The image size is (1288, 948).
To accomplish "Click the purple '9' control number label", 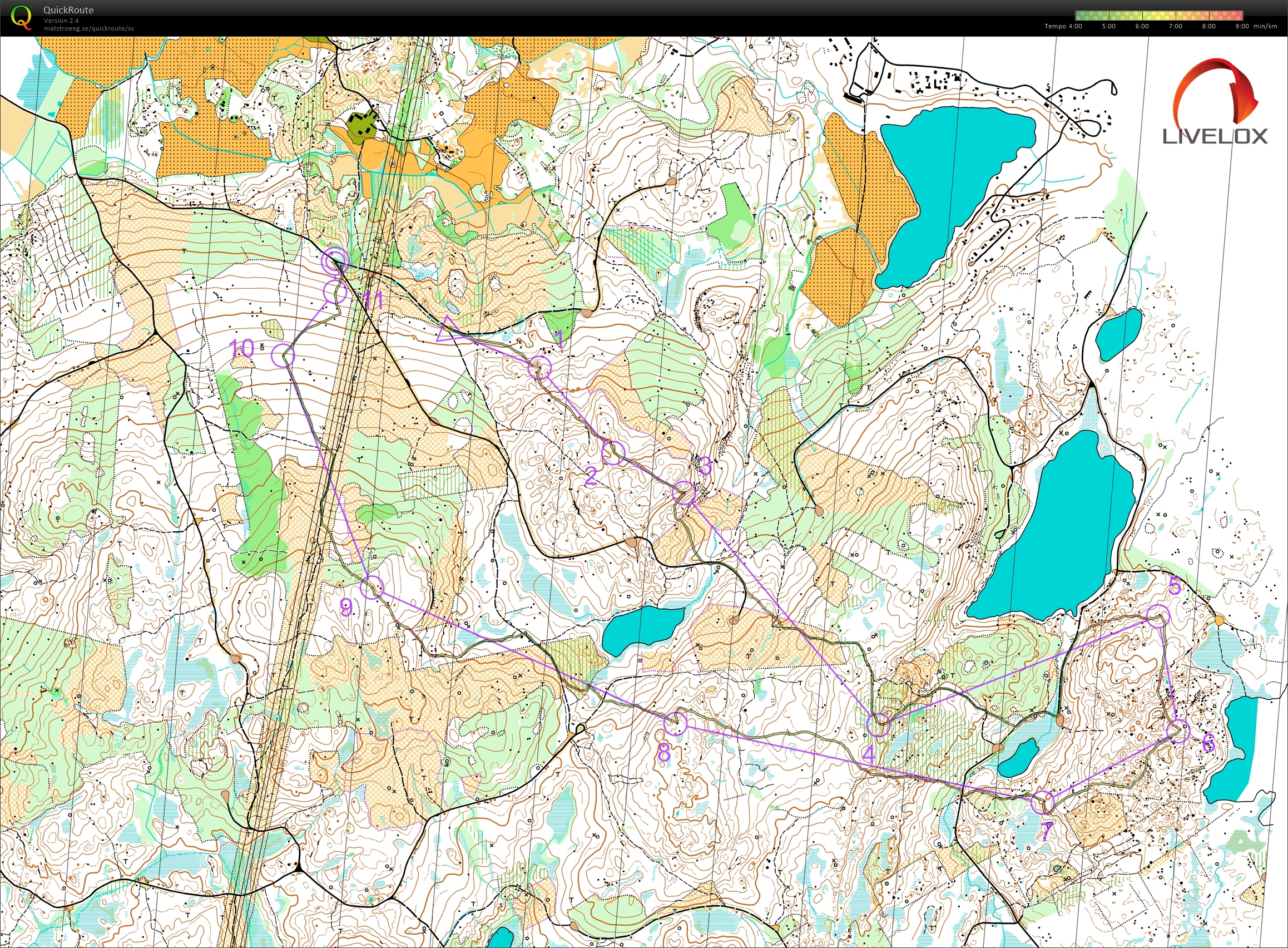I will (346, 606).
